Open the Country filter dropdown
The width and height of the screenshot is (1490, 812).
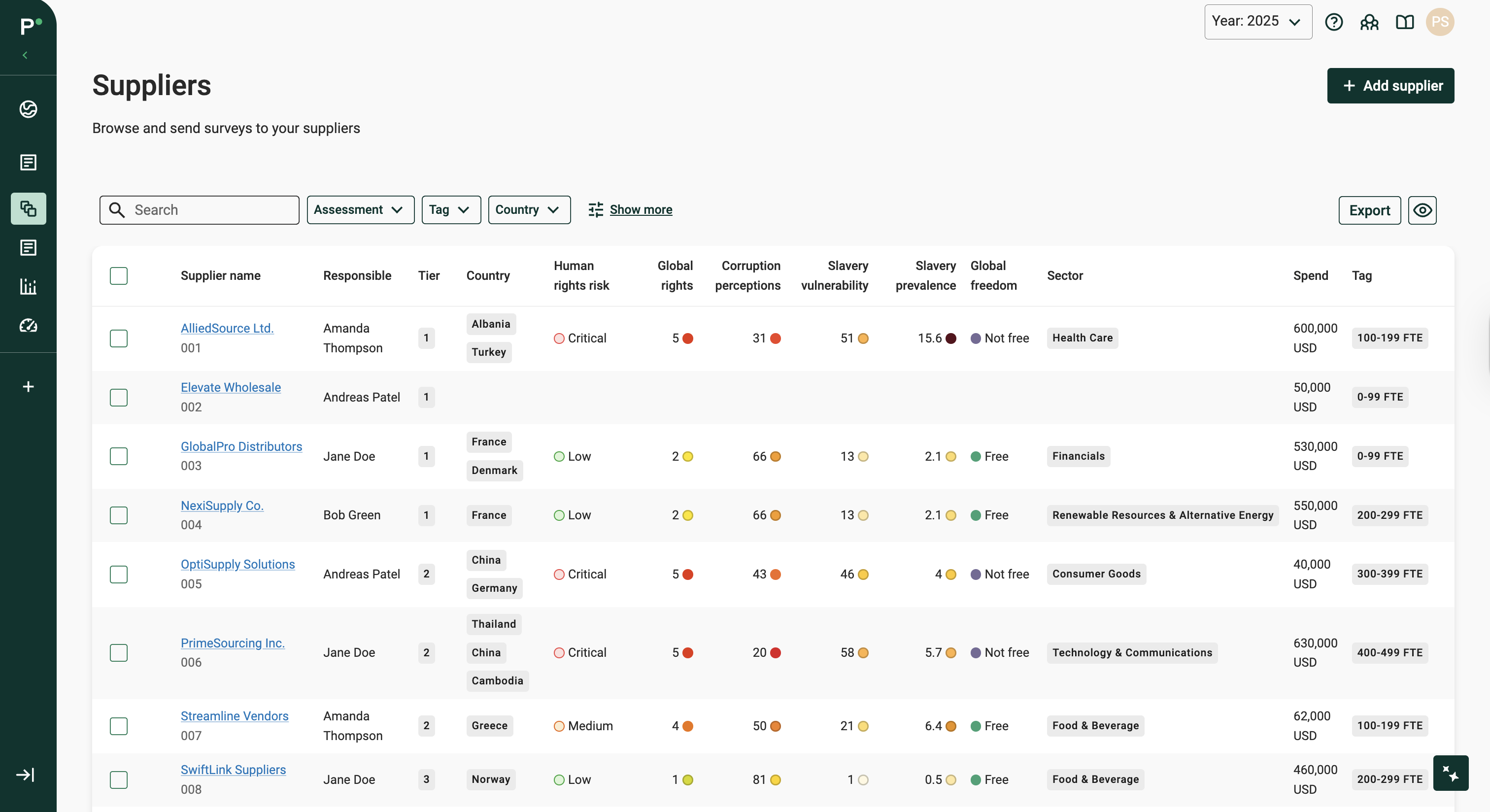click(529, 210)
